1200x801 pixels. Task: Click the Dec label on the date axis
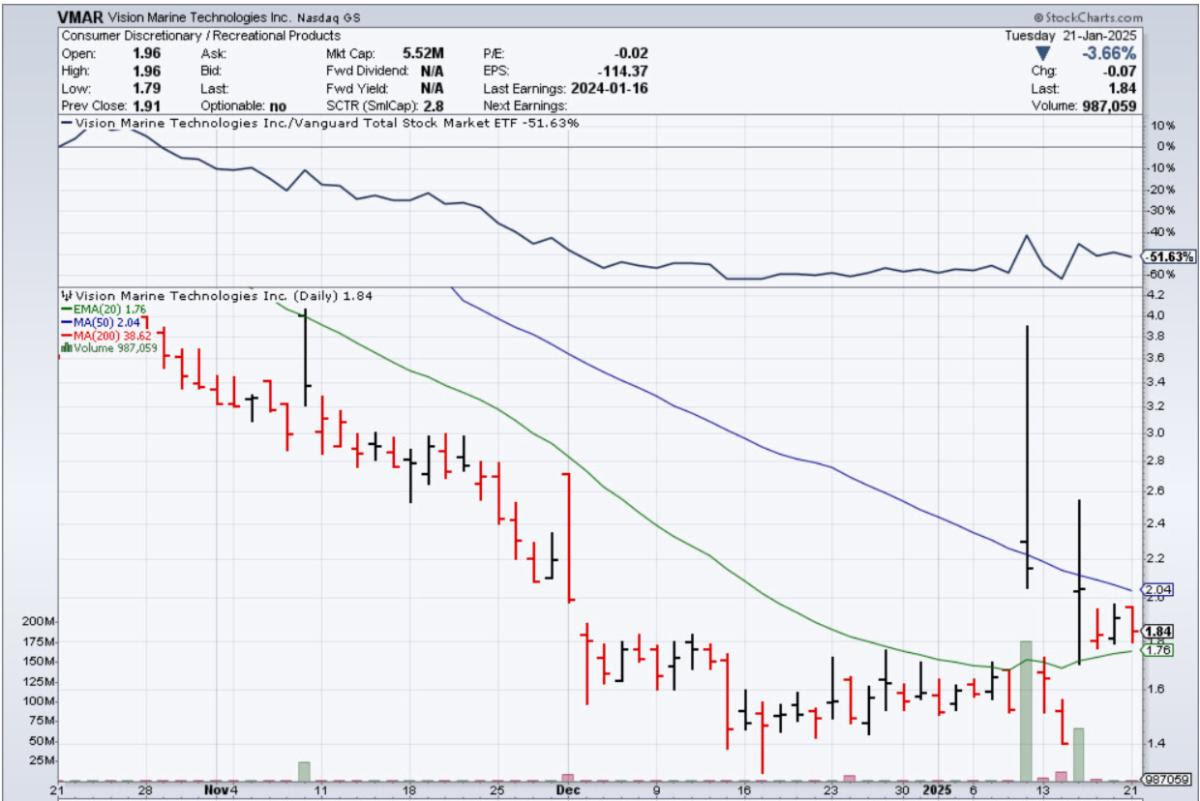pos(567,790)
